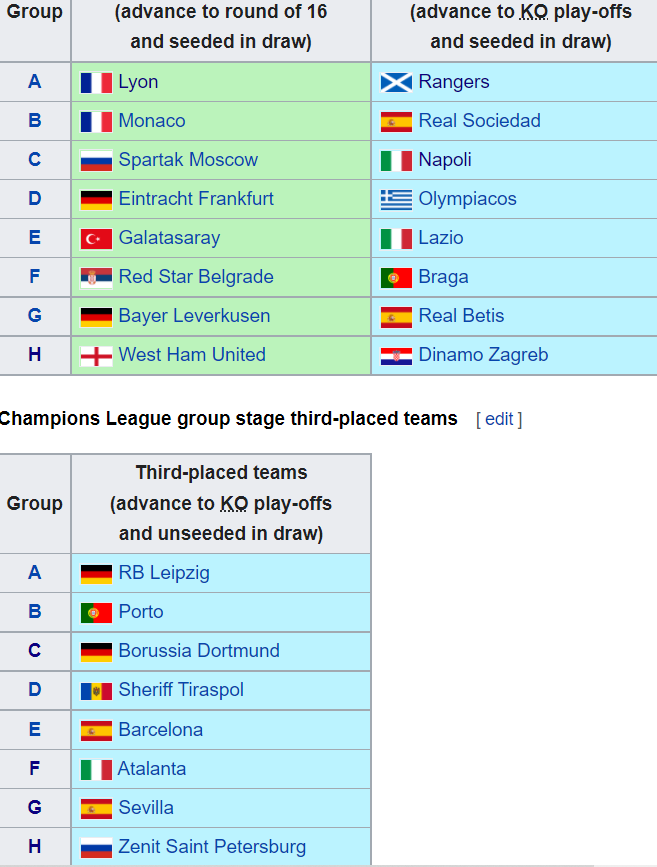Open the Borussia Dortmund link

point(199,651)
